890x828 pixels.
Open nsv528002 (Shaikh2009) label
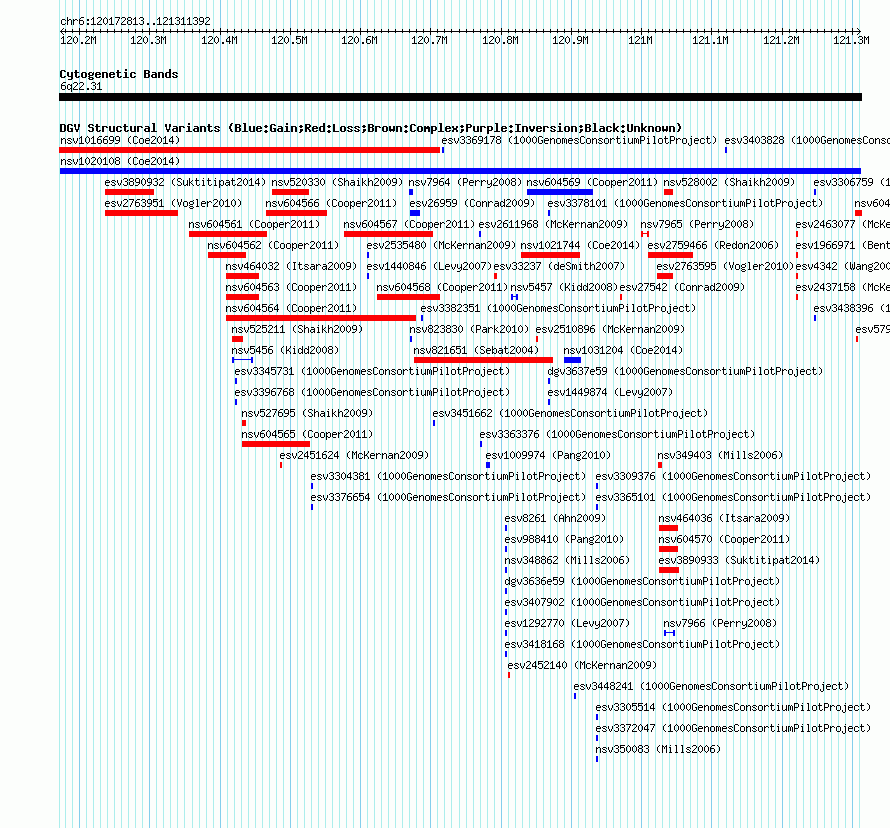click(729, 182)
